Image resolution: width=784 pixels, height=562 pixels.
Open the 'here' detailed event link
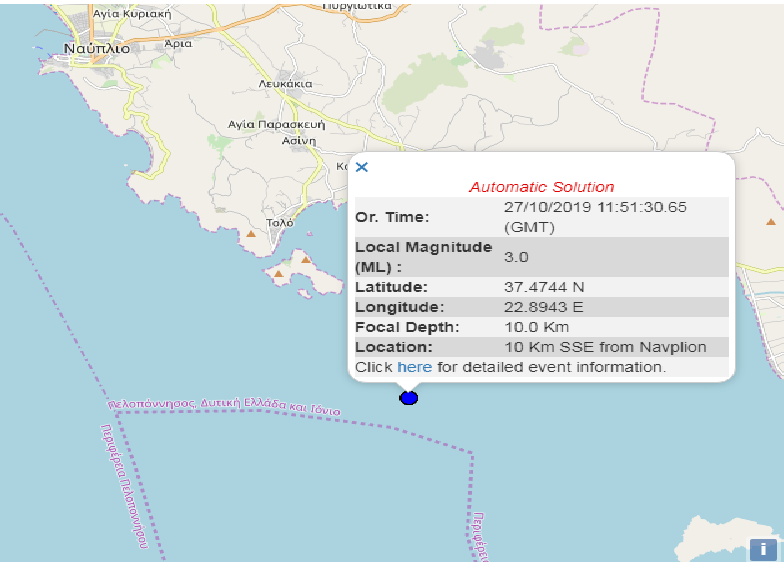[x=414, y=367]
